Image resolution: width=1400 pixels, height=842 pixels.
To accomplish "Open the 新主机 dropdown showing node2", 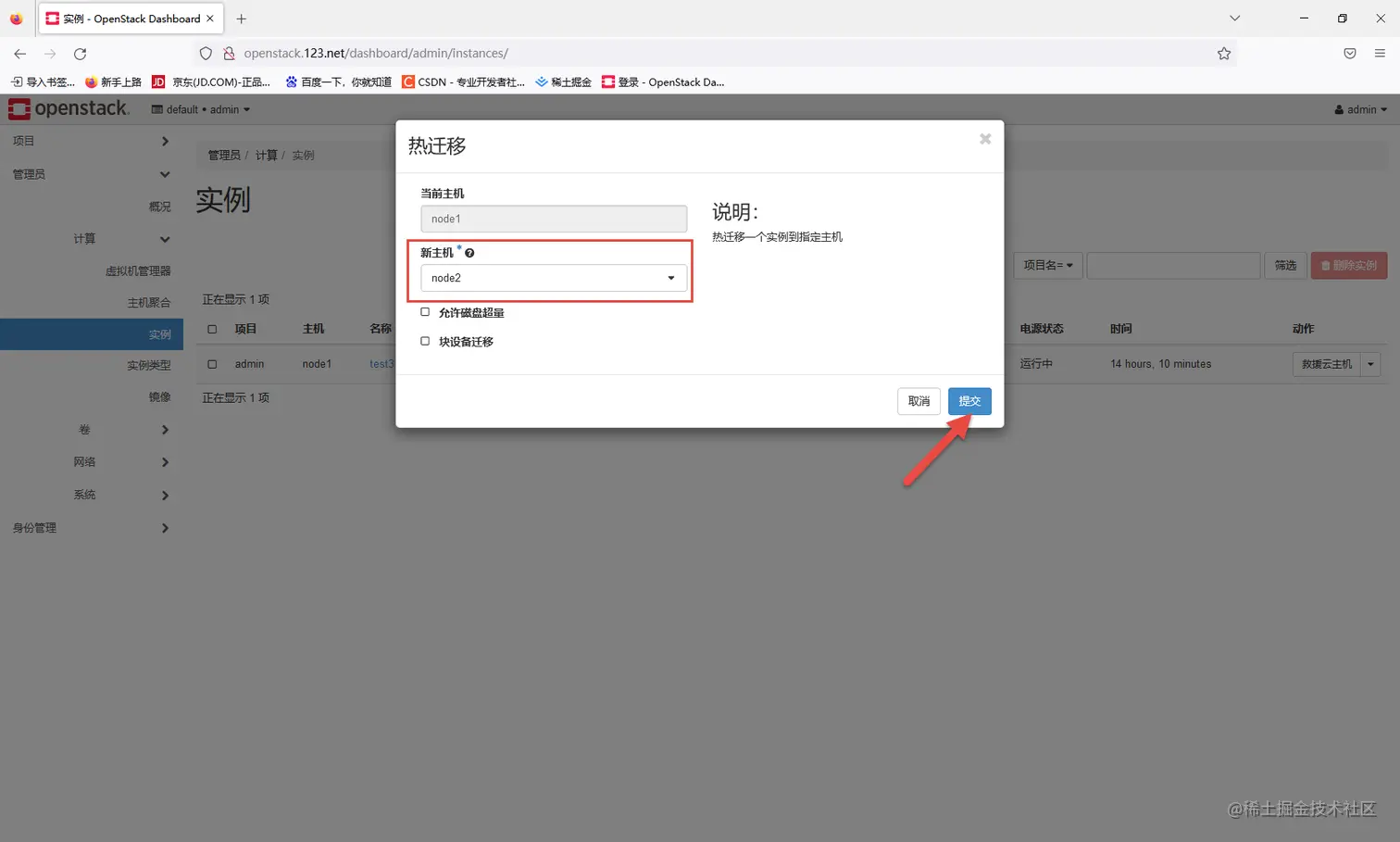I will pyautogui.click(x=553, y=277).
